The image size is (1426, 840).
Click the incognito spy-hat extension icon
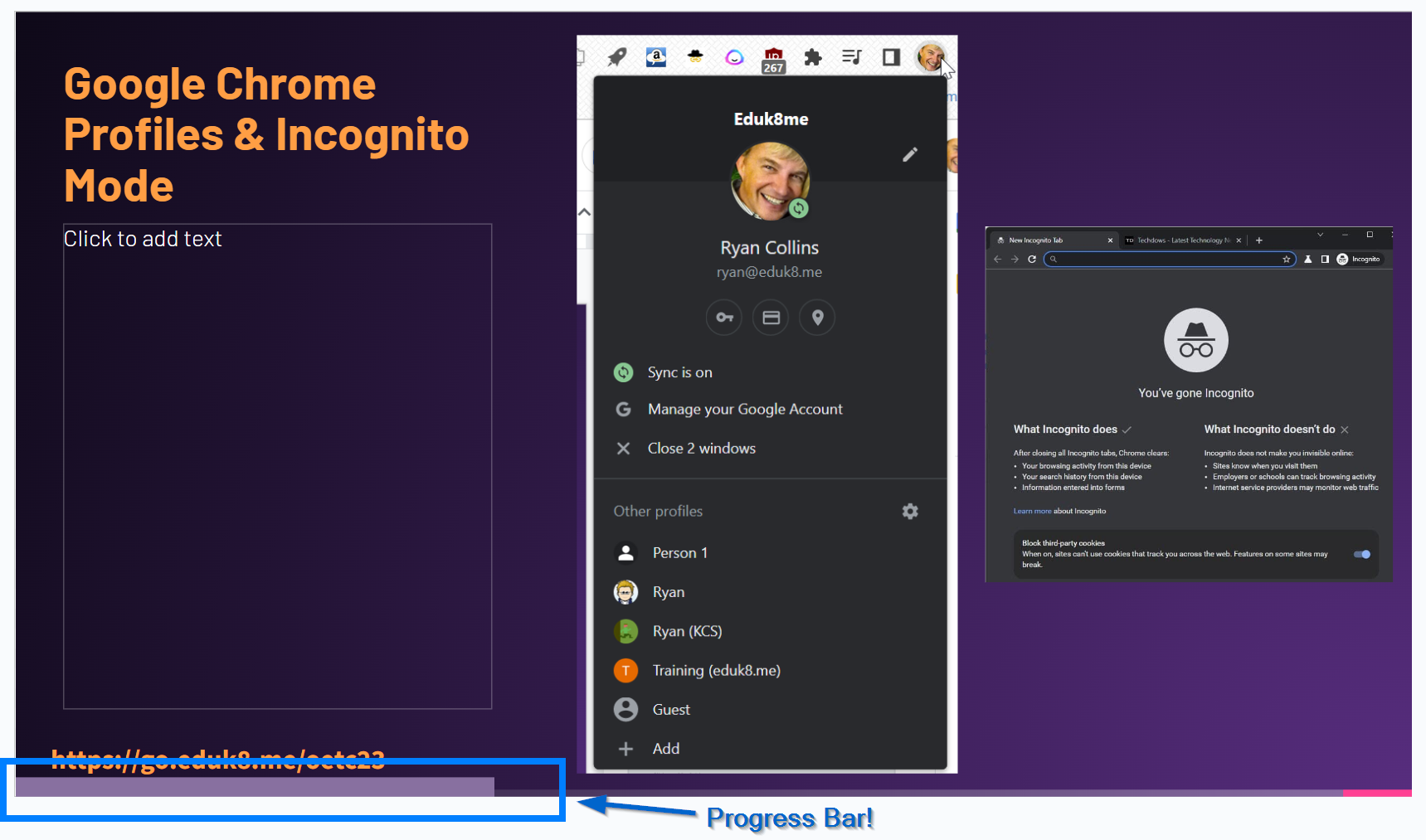pyautogui.click(x=695, y=57)
